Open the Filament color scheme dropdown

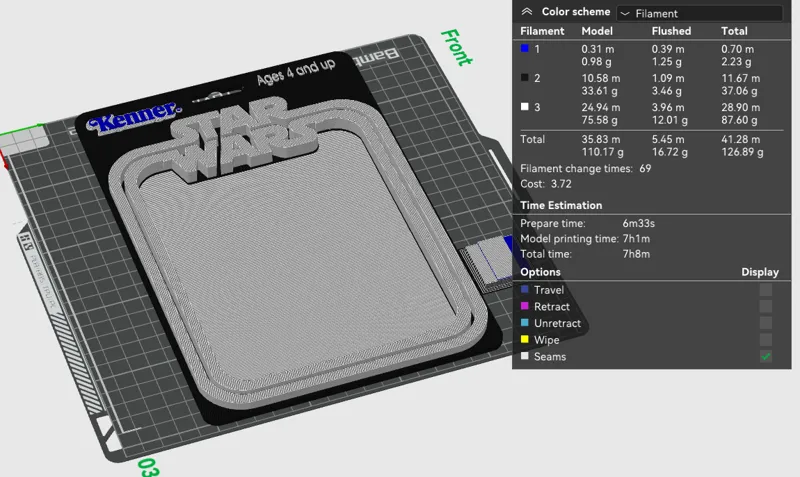click(699, 13)
